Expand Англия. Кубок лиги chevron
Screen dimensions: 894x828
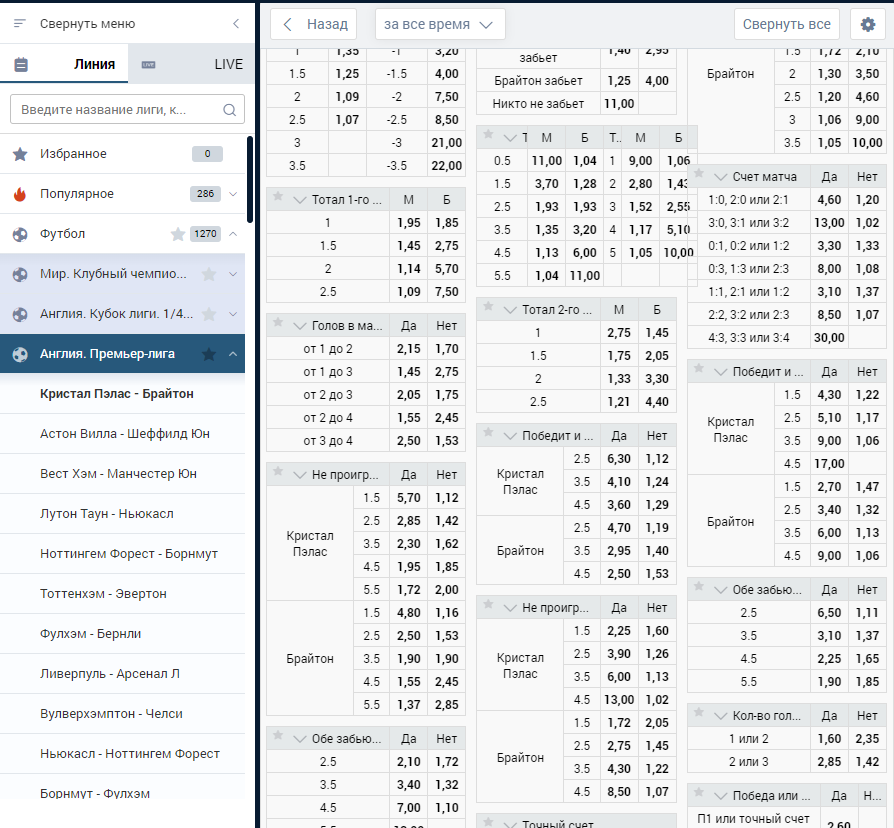[x=233, y=314]
